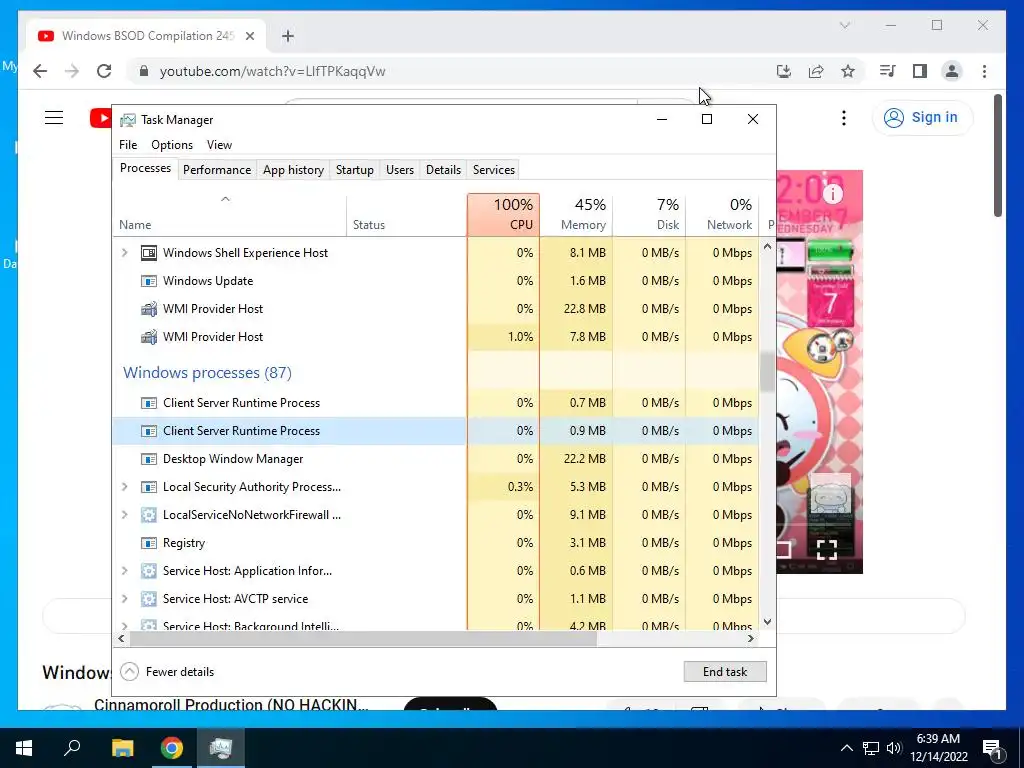Click the Task Manager title bar icon

click(128, 120)
